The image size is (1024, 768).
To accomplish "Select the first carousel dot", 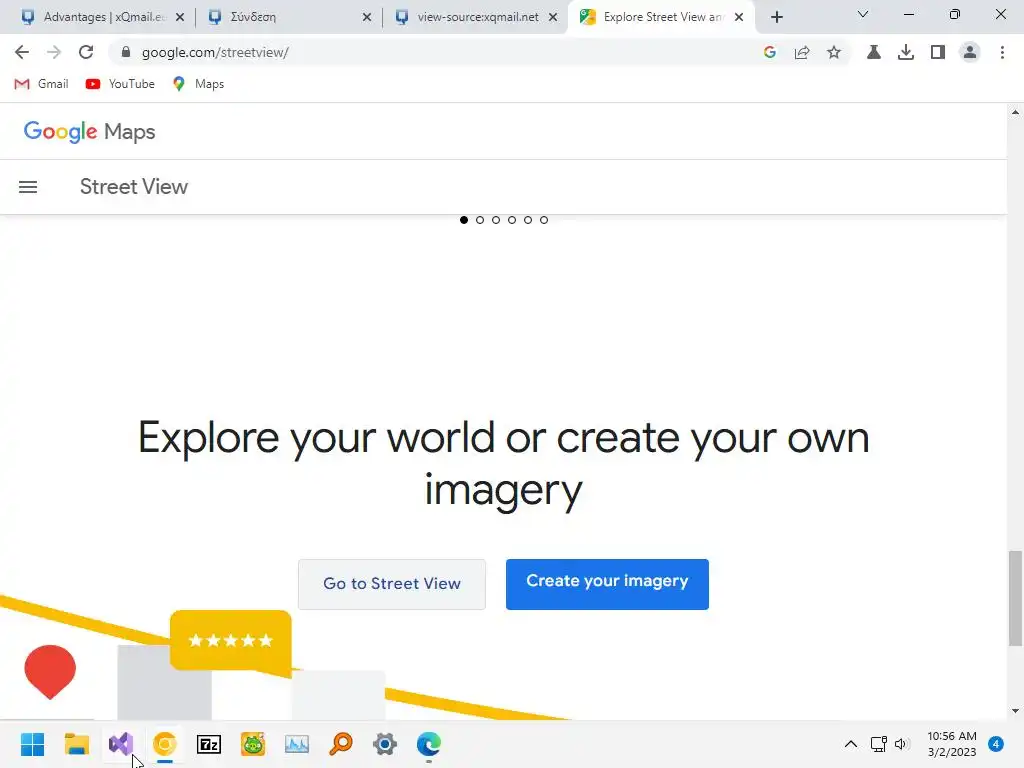I will click(x=464, y=220).
